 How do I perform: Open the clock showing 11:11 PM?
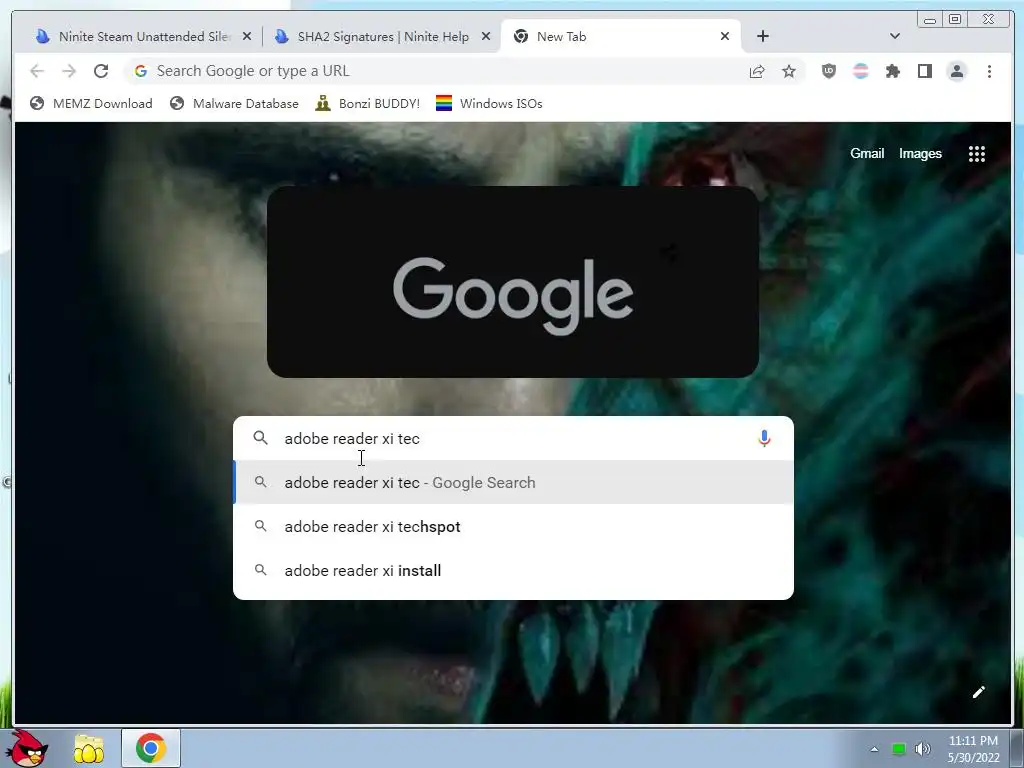pyautogui.click(x=973, y=749)
